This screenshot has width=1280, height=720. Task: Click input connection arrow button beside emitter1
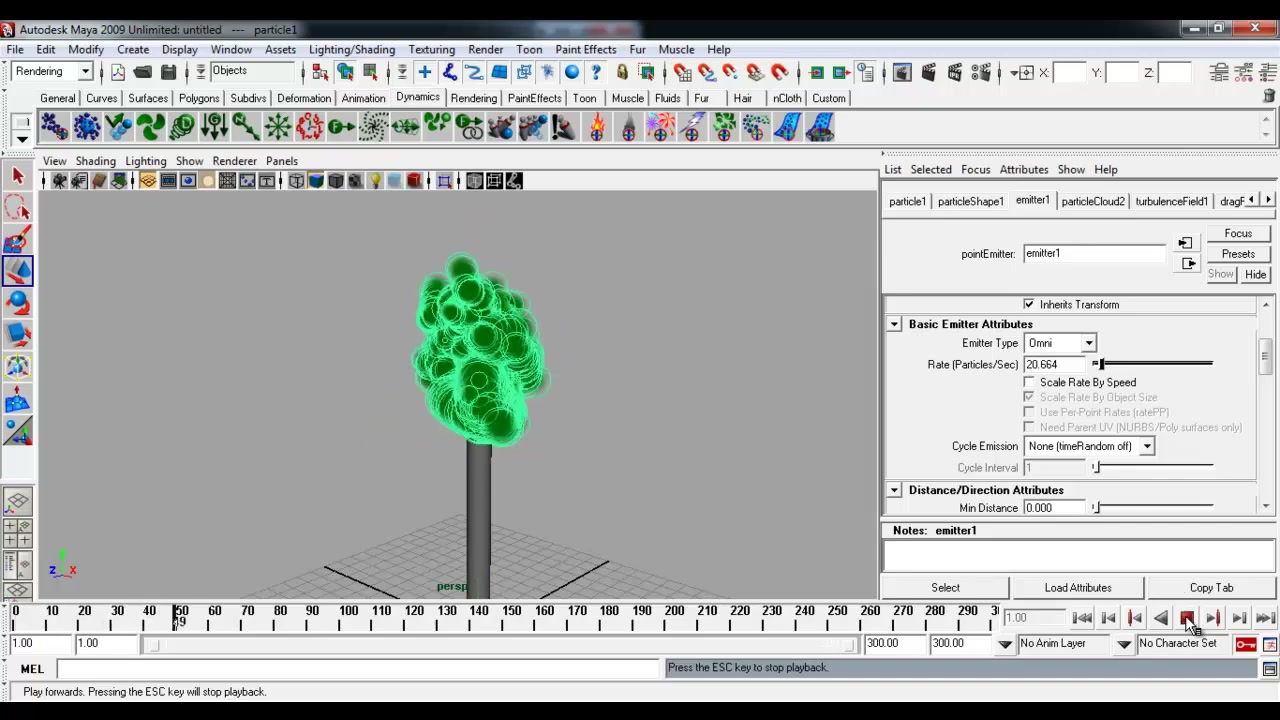tap(1185, 243)
